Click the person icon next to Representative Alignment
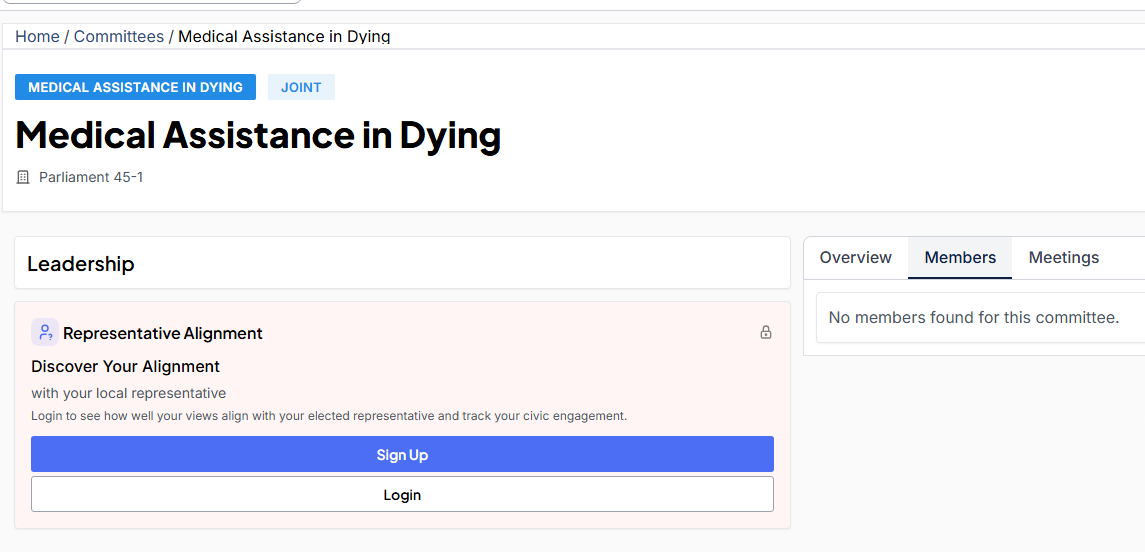 pyautogui.click(x=44, y=332)
